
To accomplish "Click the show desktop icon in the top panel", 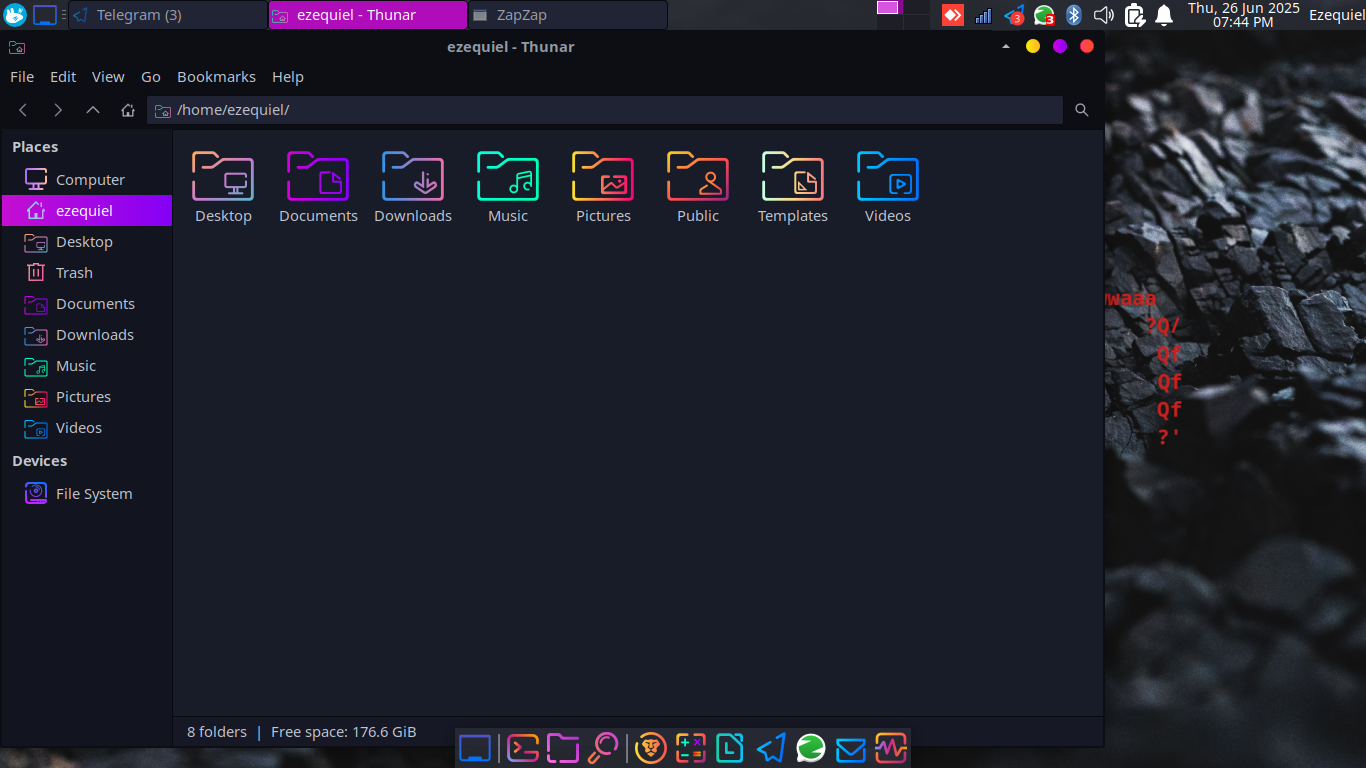I will pyautogui.click(x=45, y=15).
